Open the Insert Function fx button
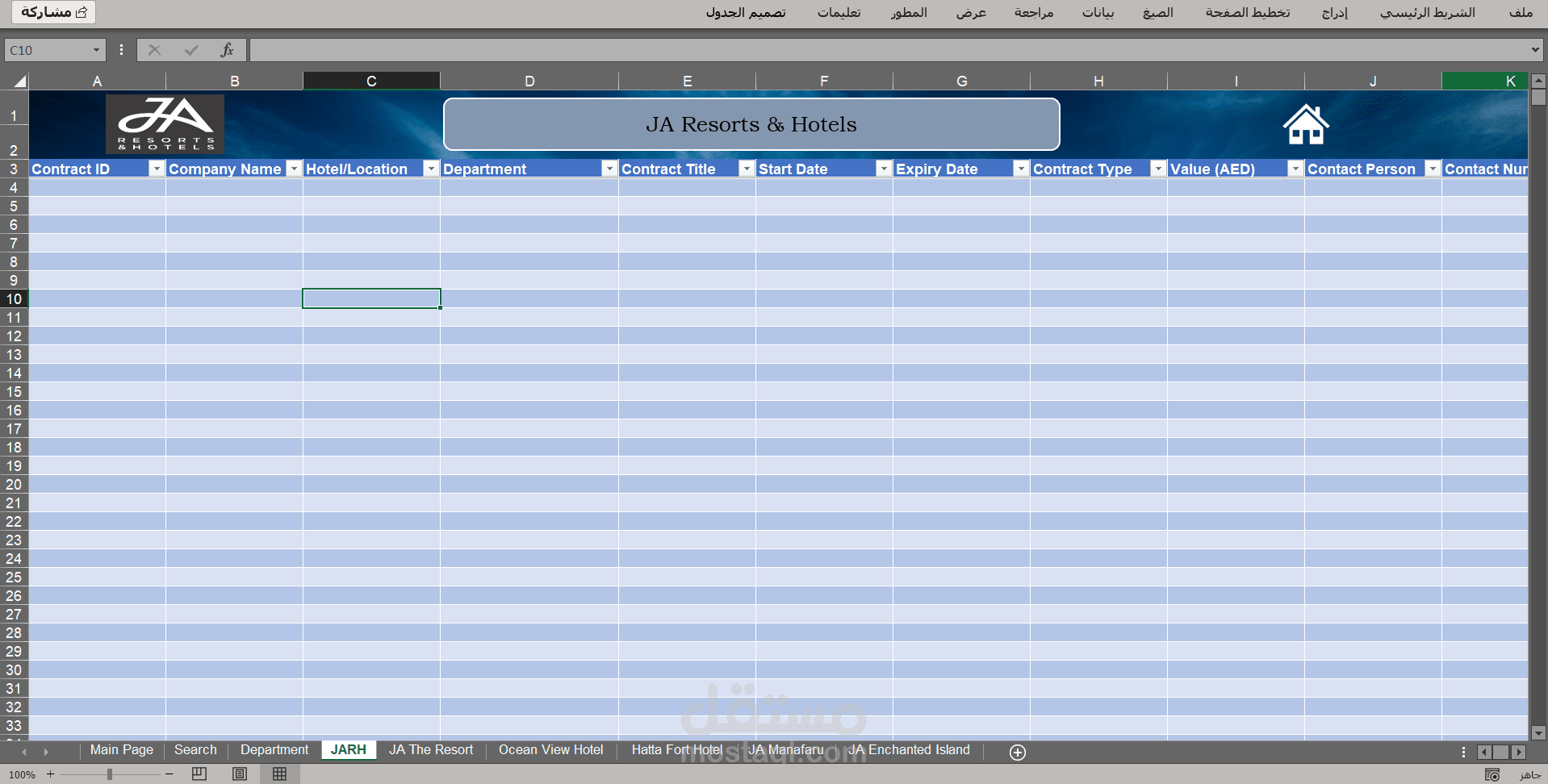This screenshot has height=784, width=1548. pos(228,50)
